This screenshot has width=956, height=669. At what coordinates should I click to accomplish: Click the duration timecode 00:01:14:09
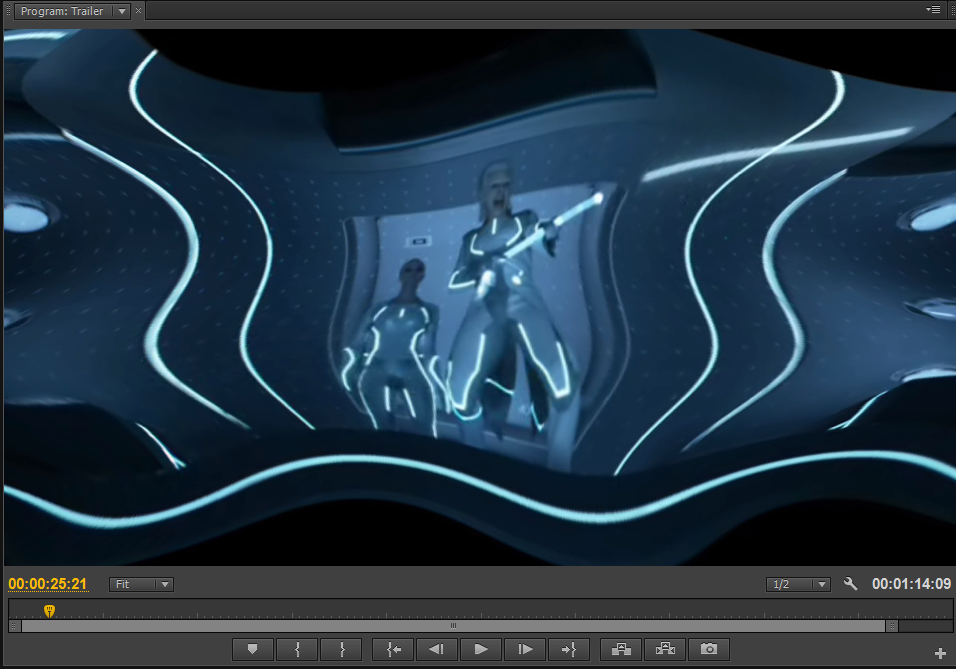point(911,584)
